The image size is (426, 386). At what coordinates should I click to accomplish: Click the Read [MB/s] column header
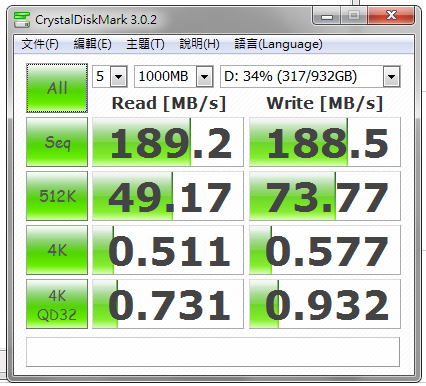pyautogui.click(x=169, y=103)
